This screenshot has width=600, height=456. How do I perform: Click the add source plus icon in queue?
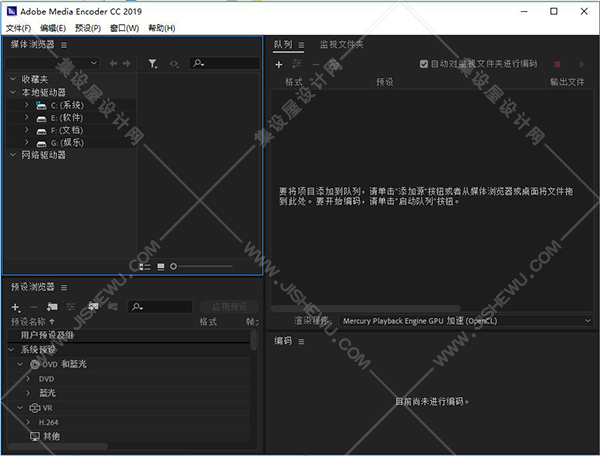(x=279, y=64)
